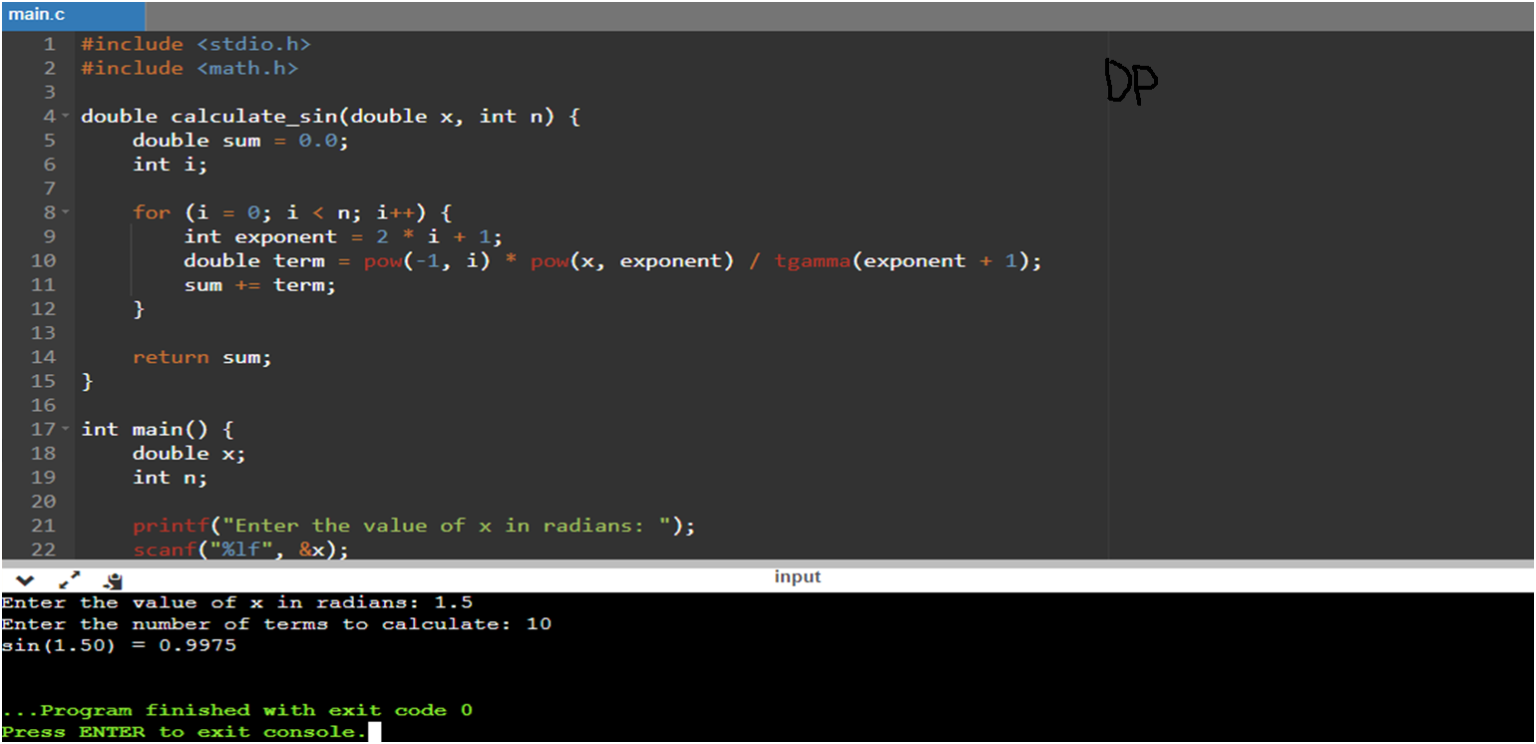1536x744 pixels.
Task: Collapse the main function body
Action: point(64,429)
